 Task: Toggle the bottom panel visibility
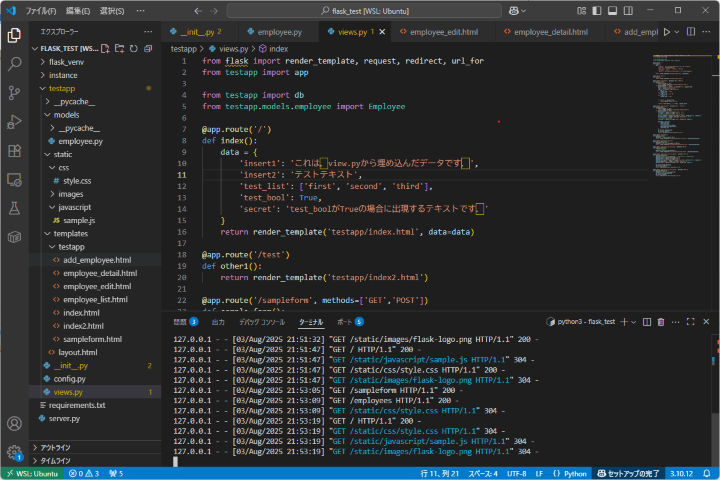pos(613,11)
